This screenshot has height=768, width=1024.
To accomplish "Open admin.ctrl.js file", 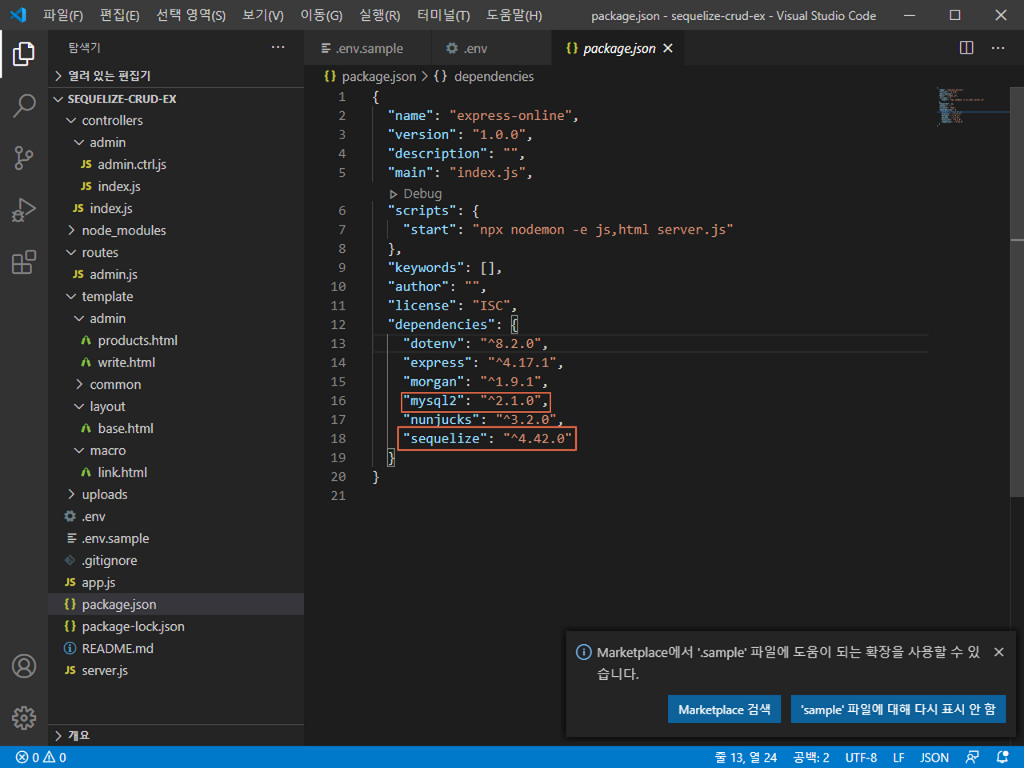I will (132, 165).
